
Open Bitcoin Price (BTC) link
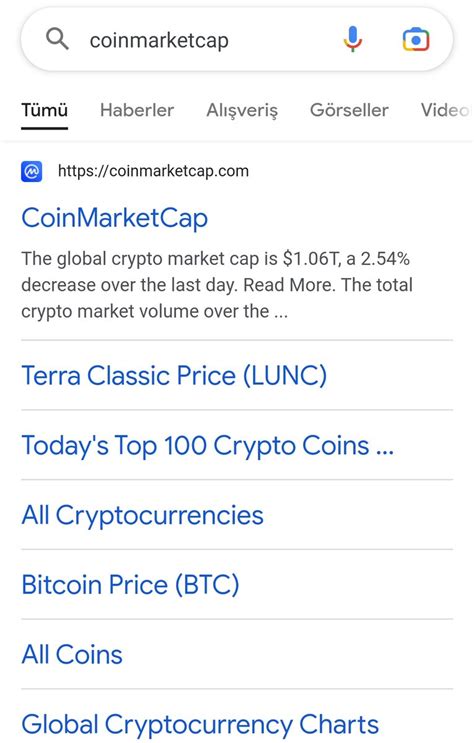pos(130,585)
